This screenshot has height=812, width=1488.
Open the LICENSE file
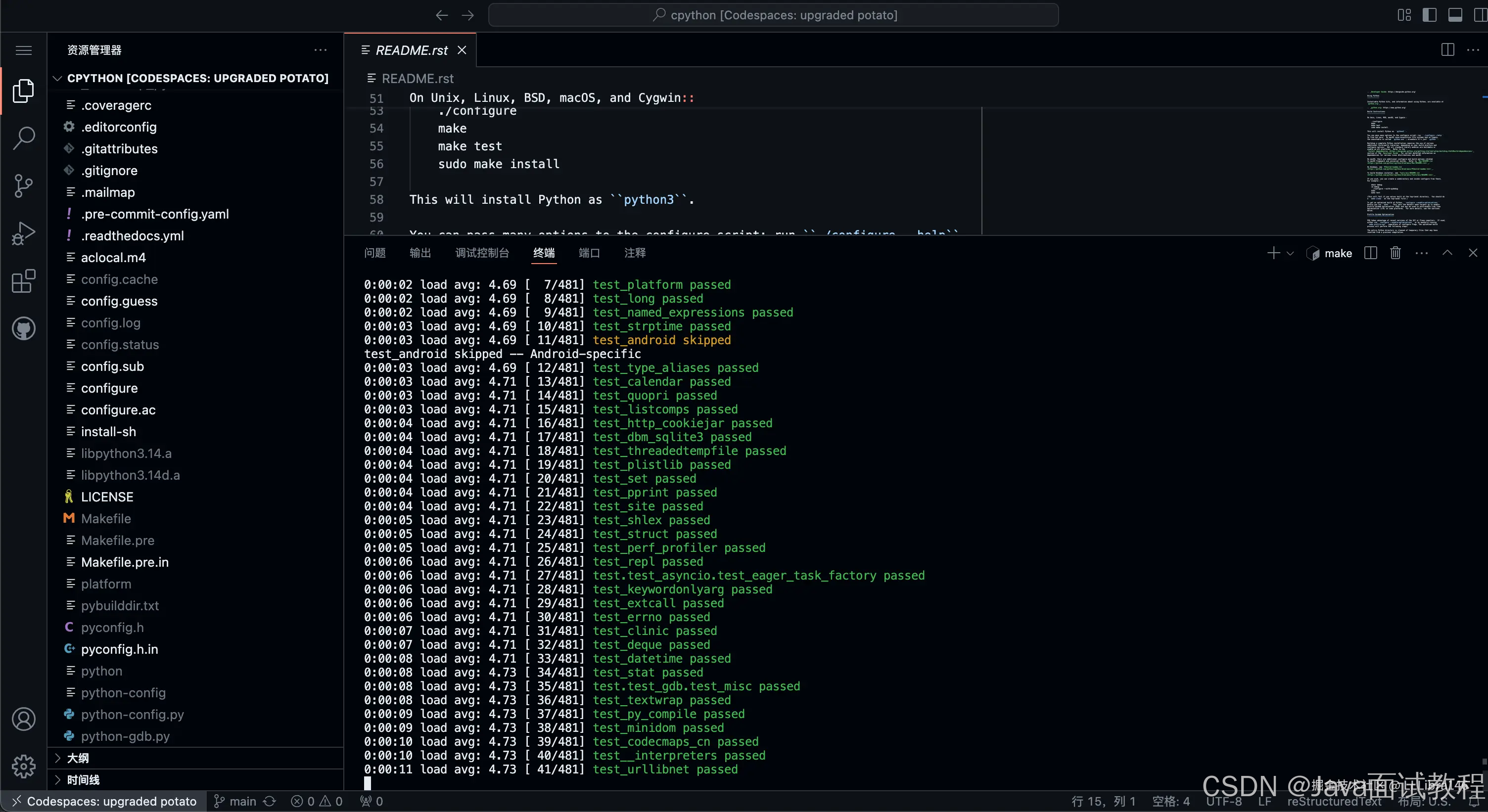tap(195, 496)
